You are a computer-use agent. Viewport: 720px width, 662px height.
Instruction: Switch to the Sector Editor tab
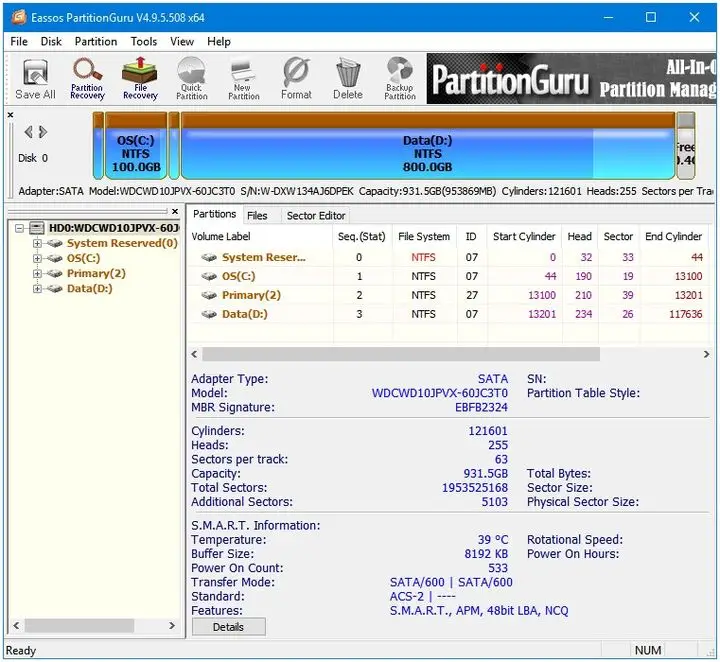(316, 215)
